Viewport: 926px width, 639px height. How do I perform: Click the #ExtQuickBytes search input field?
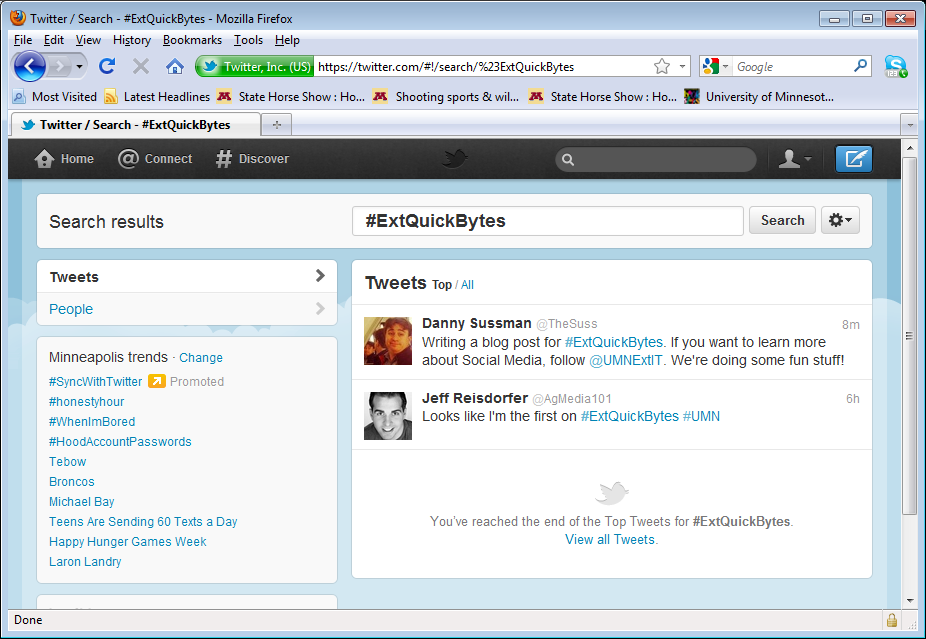pyautogui.click(x=547, y=221)
